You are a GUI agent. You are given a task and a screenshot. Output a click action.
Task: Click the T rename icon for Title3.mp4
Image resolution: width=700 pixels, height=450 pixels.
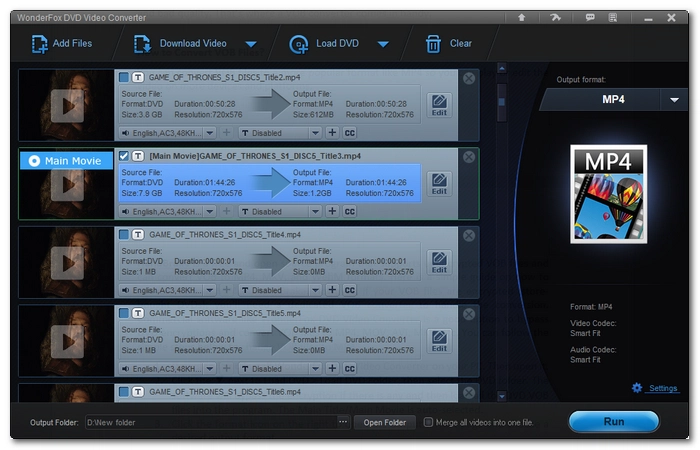(x=138, y=156)
